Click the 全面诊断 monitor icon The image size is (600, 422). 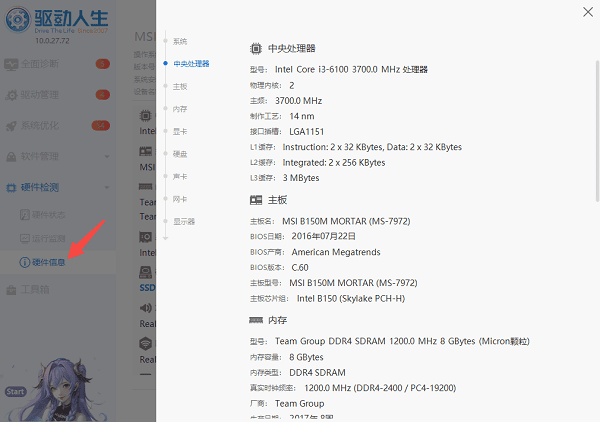[x=11, y=64]
